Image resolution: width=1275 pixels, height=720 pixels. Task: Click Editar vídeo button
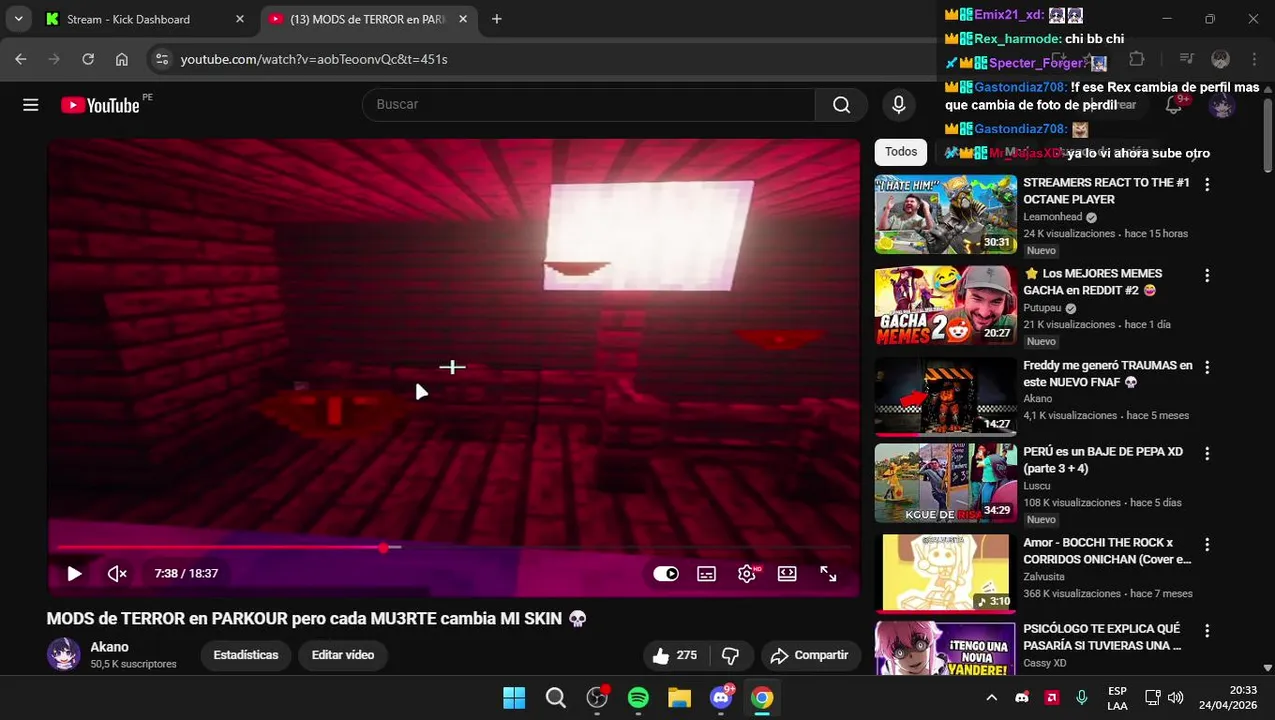point(343,655)
